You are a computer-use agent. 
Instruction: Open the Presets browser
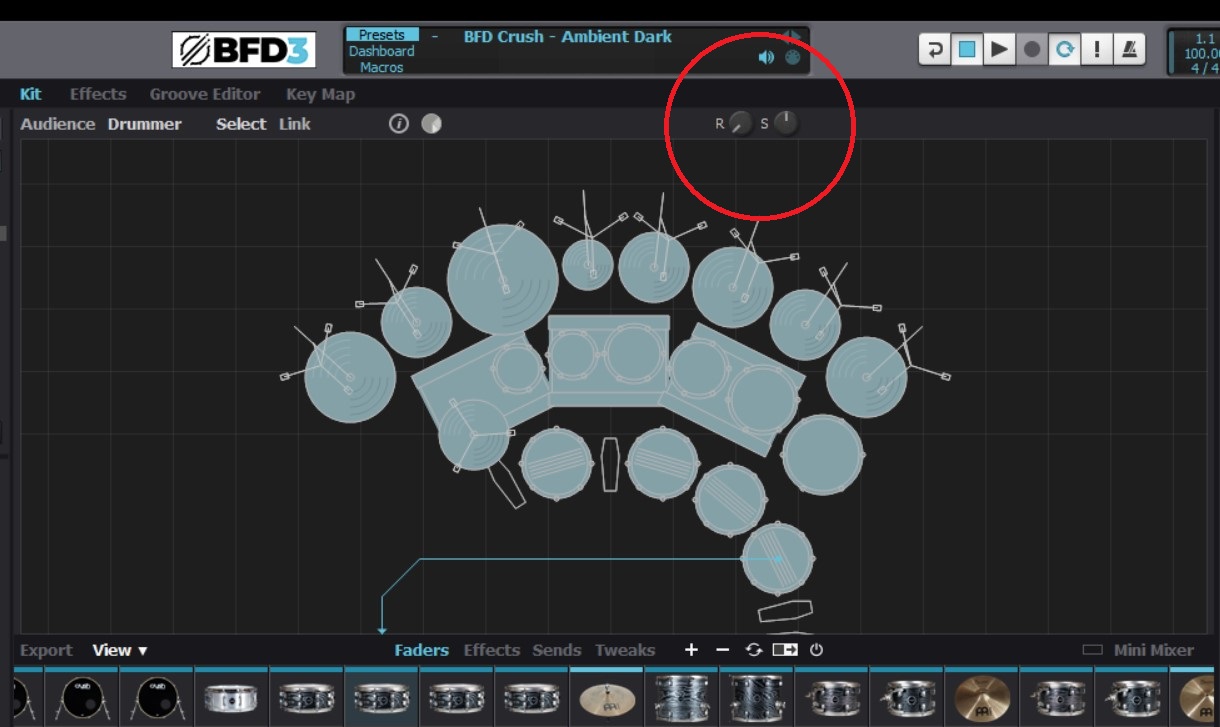382,35
